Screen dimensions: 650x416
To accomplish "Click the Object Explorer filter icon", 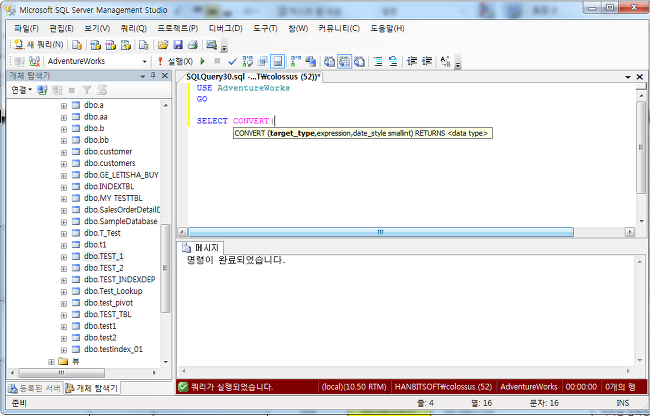I will (86, 90).
